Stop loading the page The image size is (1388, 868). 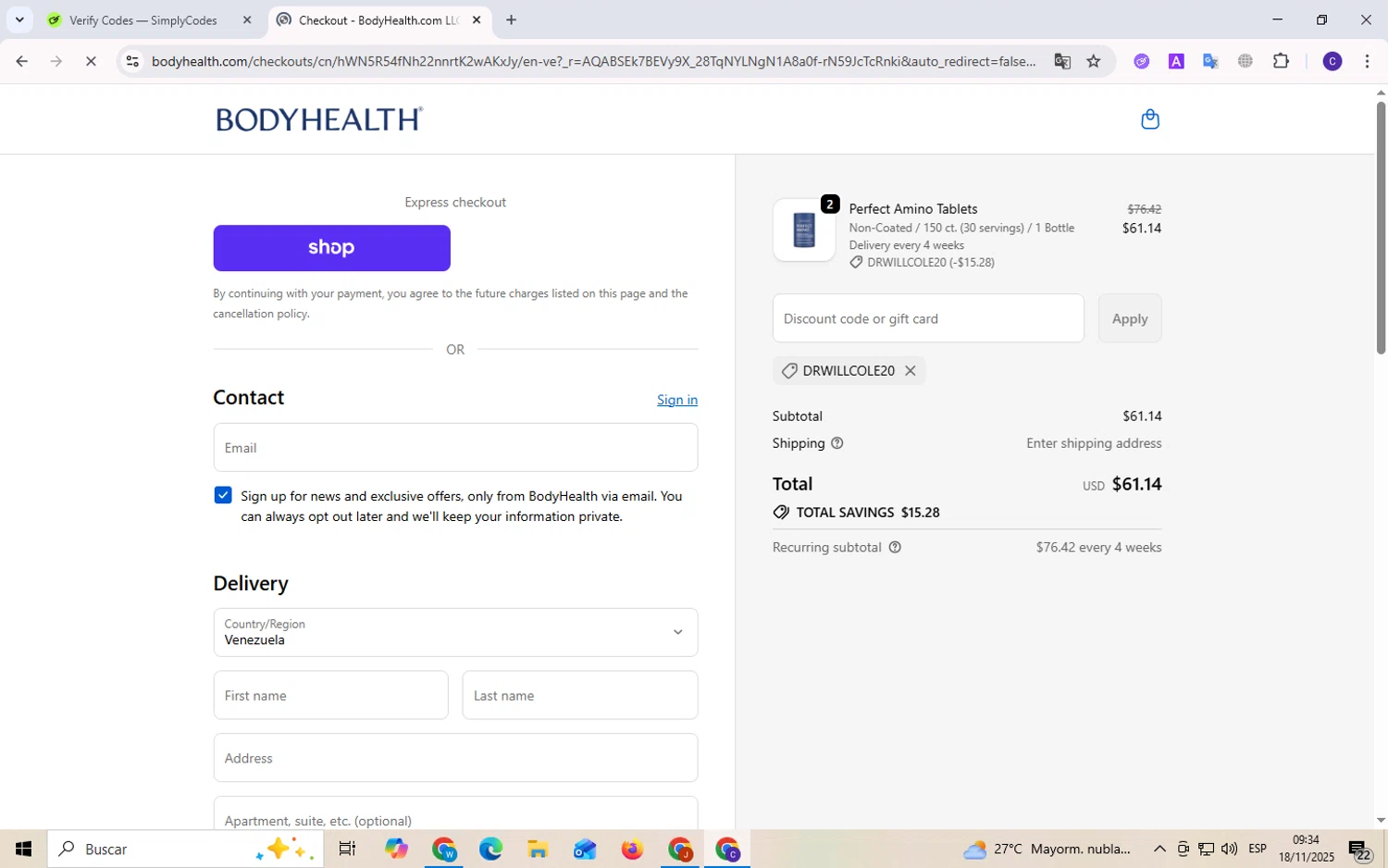click(x=91, y=61)
